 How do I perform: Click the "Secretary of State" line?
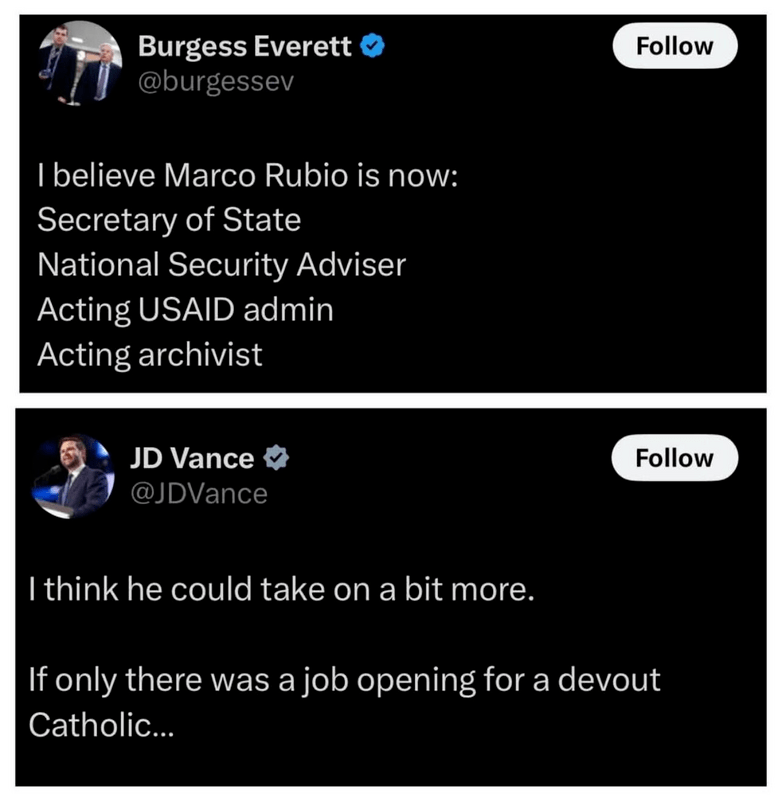click(x=169, y=220)
